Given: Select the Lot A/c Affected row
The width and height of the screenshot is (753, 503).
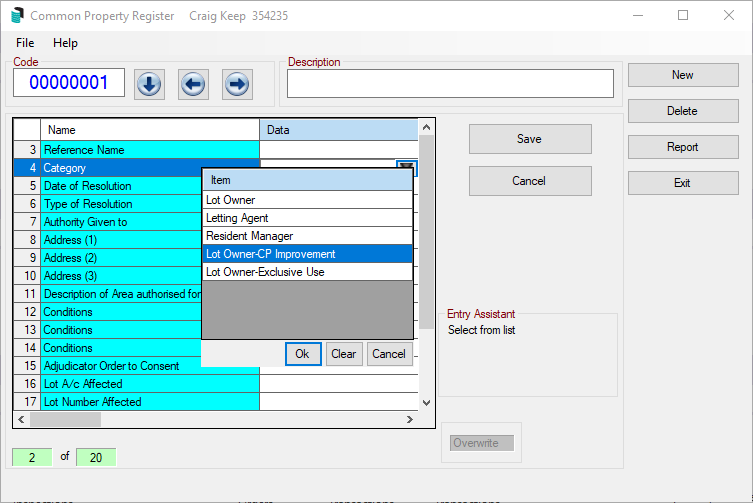Looking at the screenshot, I should [x=150, y=384].
